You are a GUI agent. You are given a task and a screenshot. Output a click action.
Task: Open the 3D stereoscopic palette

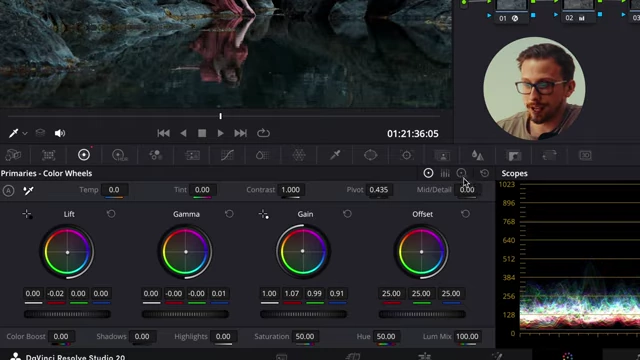(x=585, y=155)
